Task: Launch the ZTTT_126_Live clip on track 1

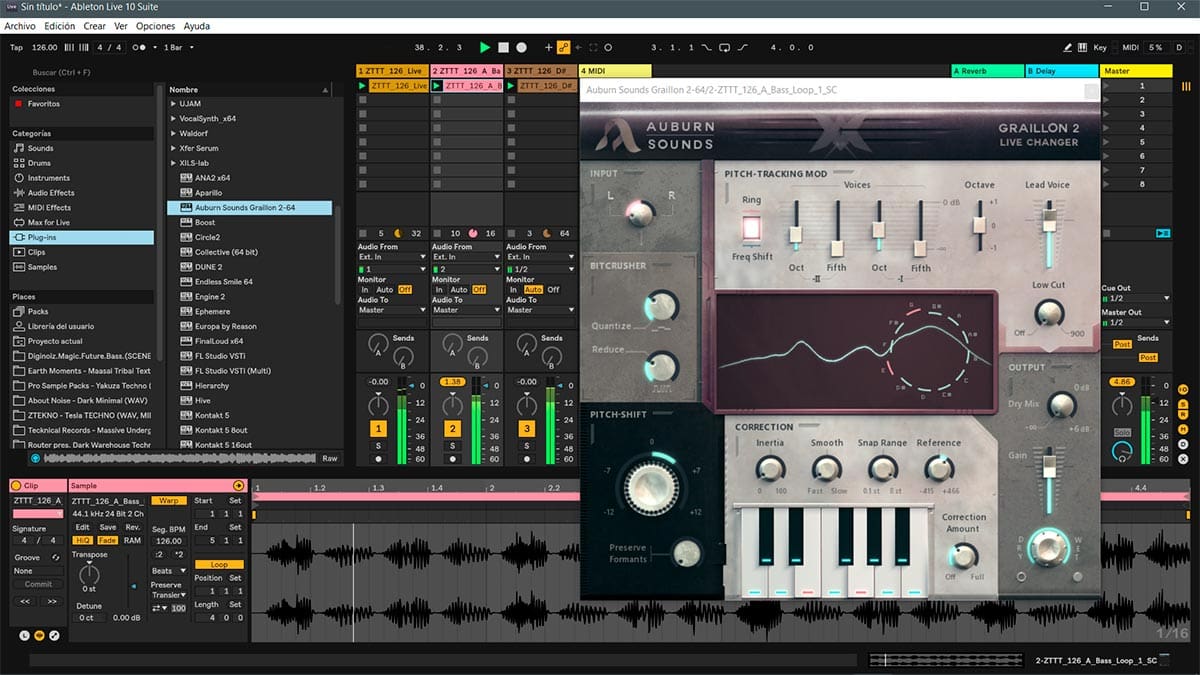Action: tap(363, 86)
